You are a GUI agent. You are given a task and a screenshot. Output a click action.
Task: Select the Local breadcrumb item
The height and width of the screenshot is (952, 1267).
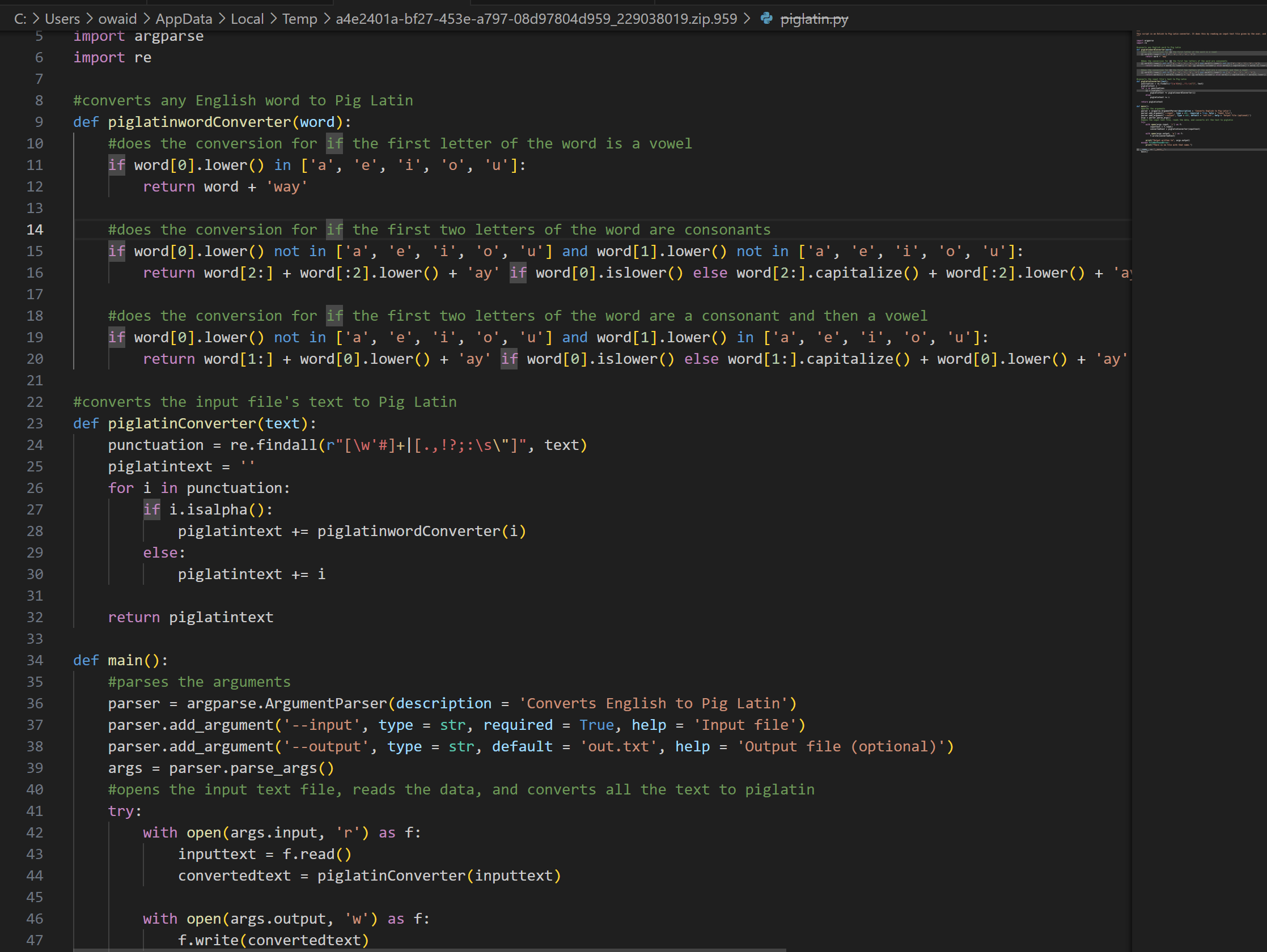tap(247, 19)
